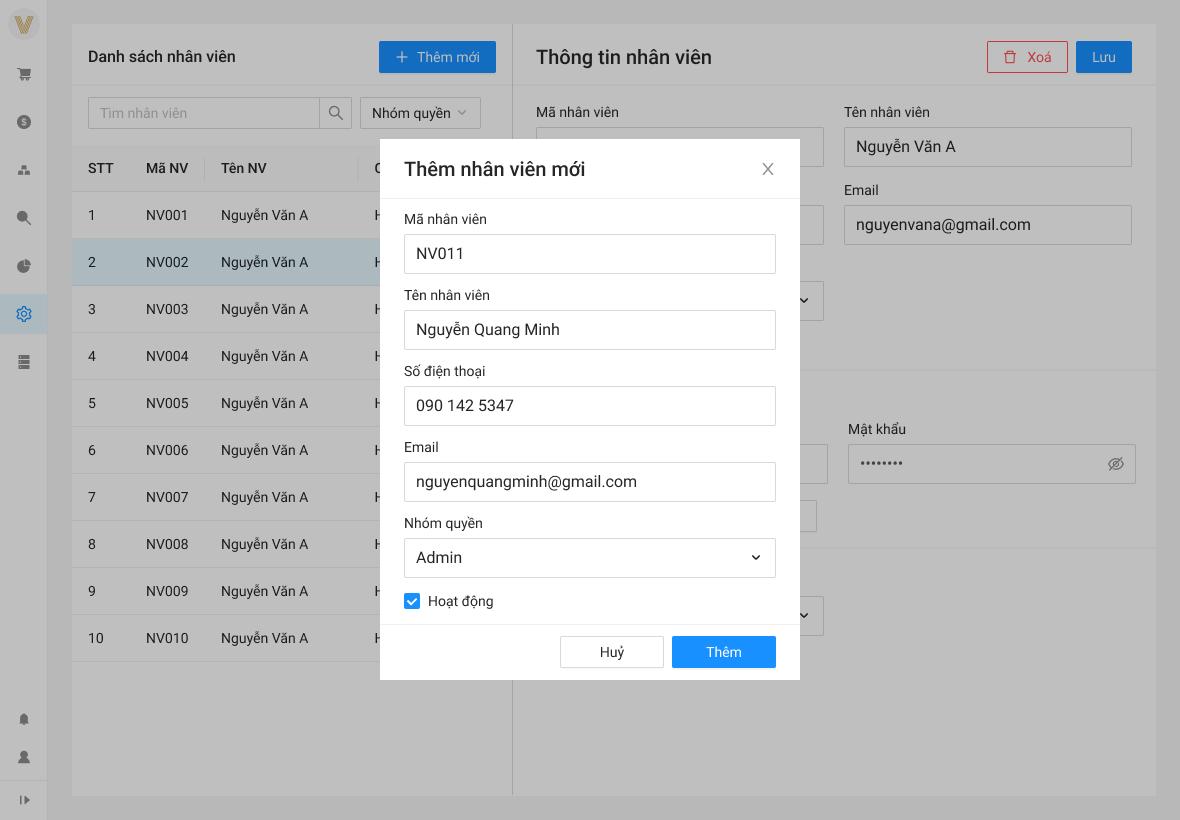The width and height of the screenshot is (1180, 820).
Task: Expand the Nhóm quyền filter dropdown
Action: [420, 113]
